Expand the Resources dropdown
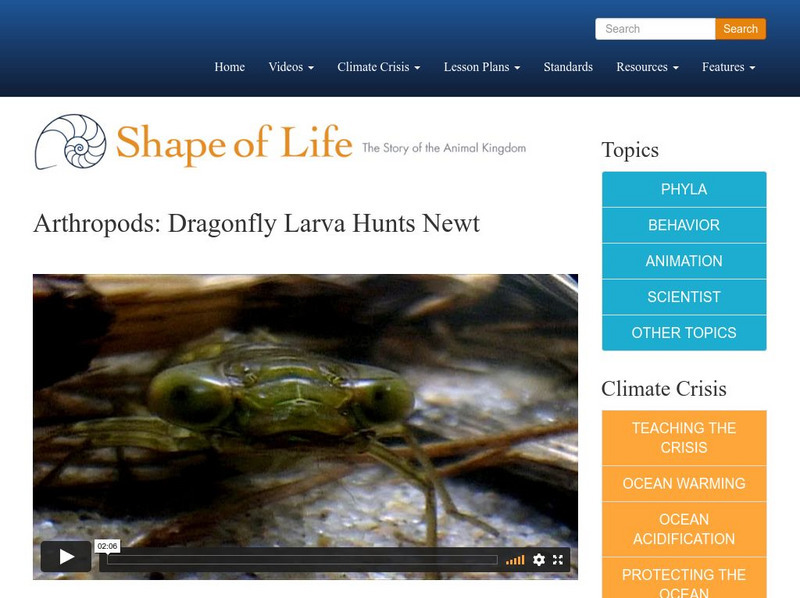The width and height of the screenshot is (800, 598). pyautogui.click(x=646, y=67)
